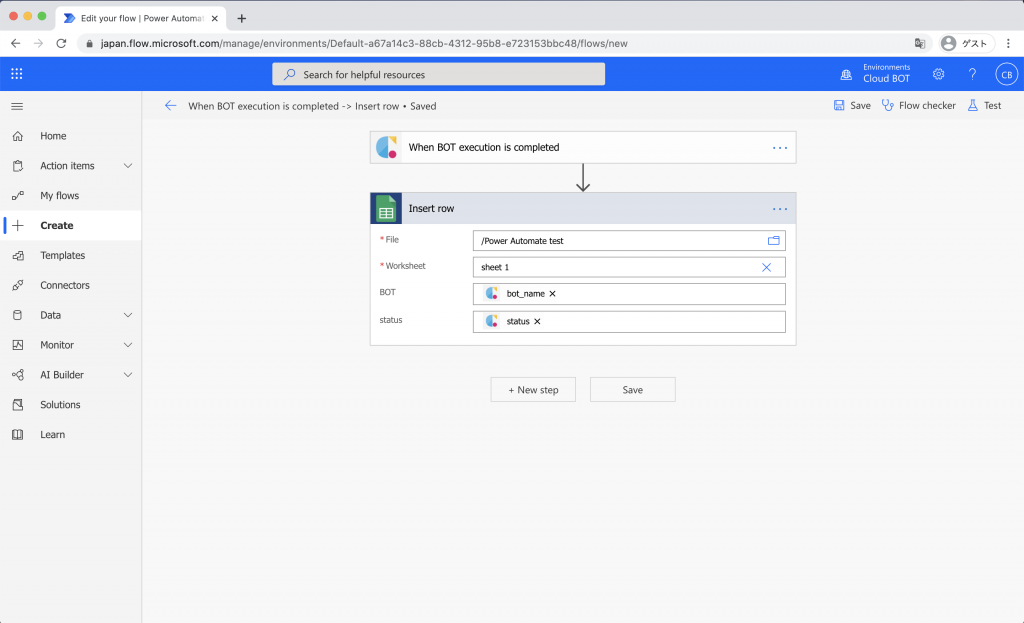Open a new browser tab

tap(242, 18)
